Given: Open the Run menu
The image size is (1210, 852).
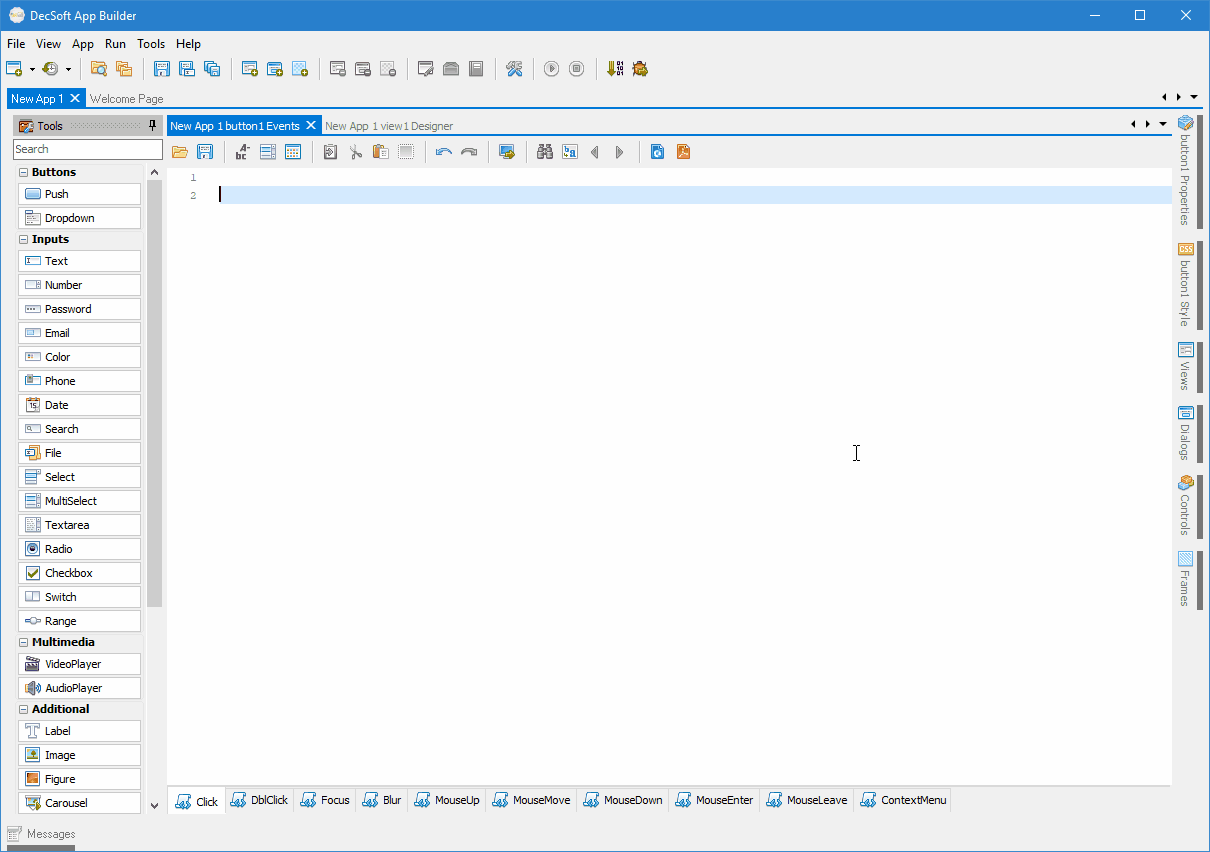Looking at the screenshot, I should [x=115, y=44].
